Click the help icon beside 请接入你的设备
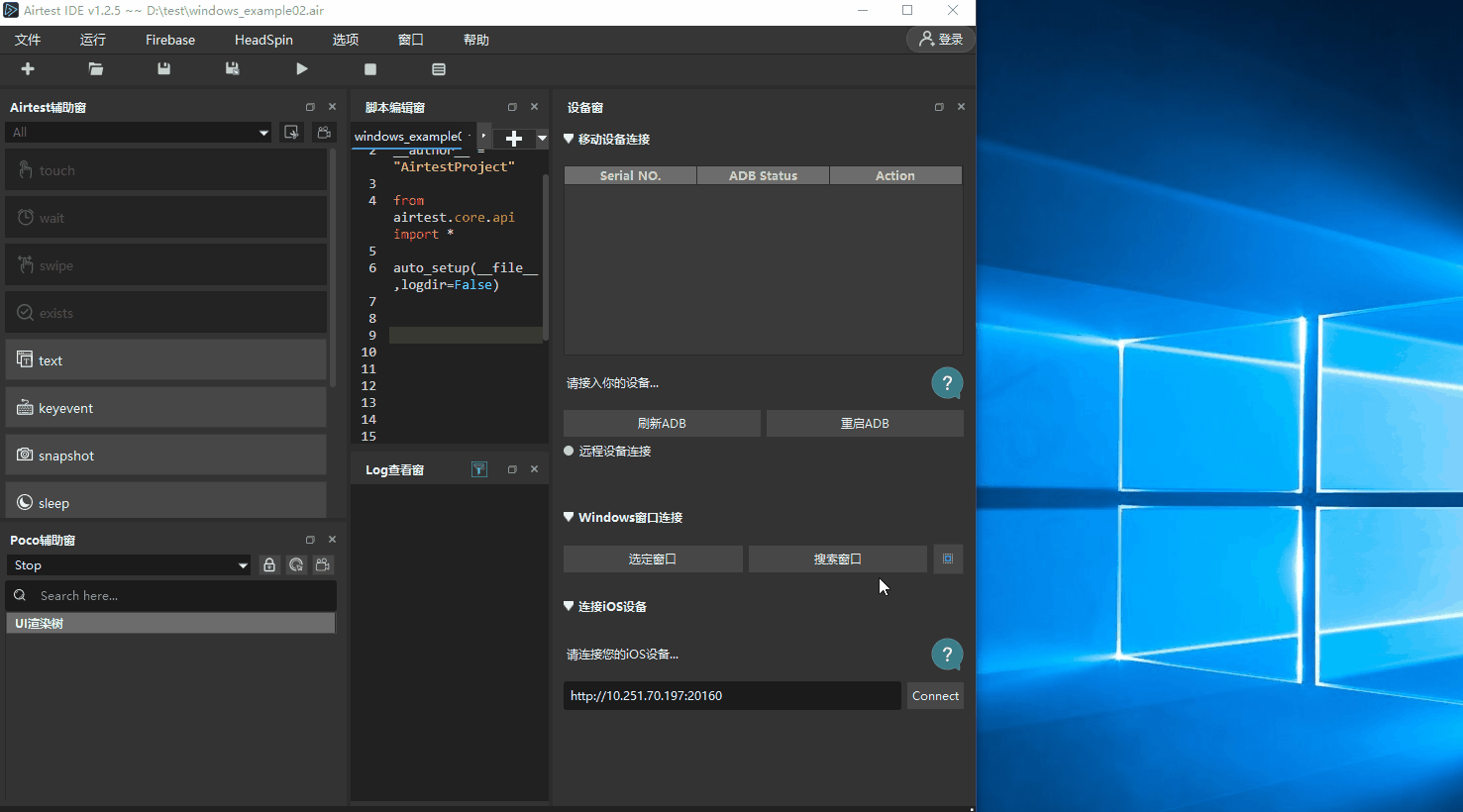Image resolution: width=1463 pixels, height=812 pixels. click(947, 383)
